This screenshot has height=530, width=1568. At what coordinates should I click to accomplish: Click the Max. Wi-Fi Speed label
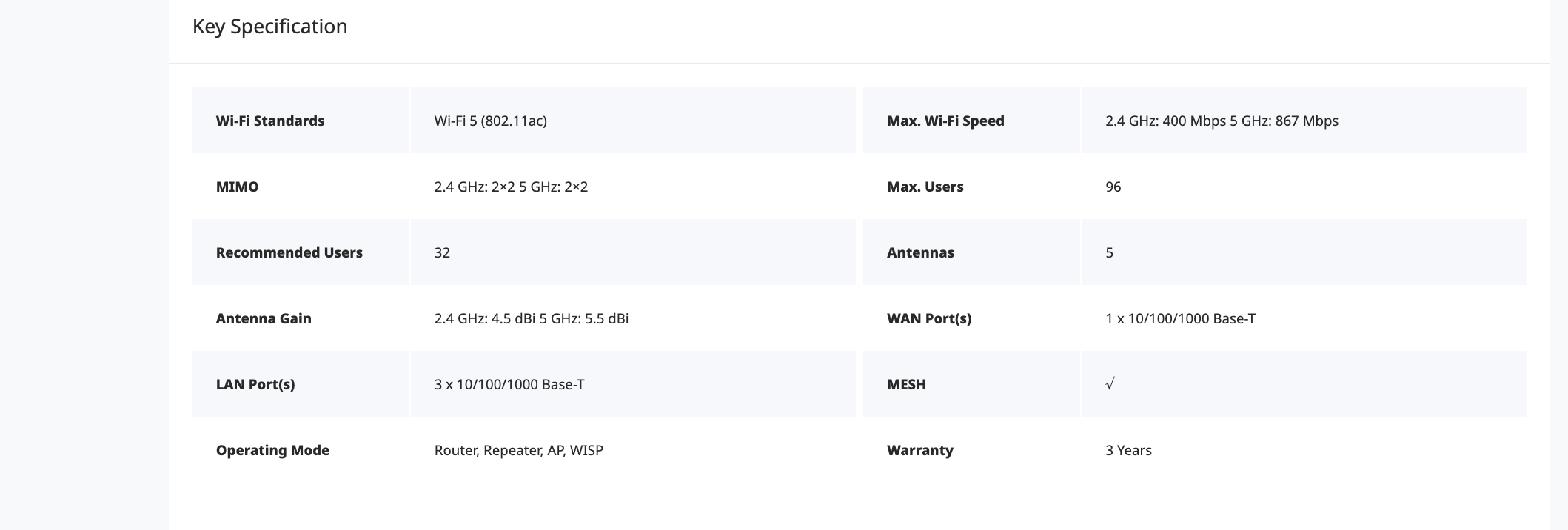[x=945, y=121]
